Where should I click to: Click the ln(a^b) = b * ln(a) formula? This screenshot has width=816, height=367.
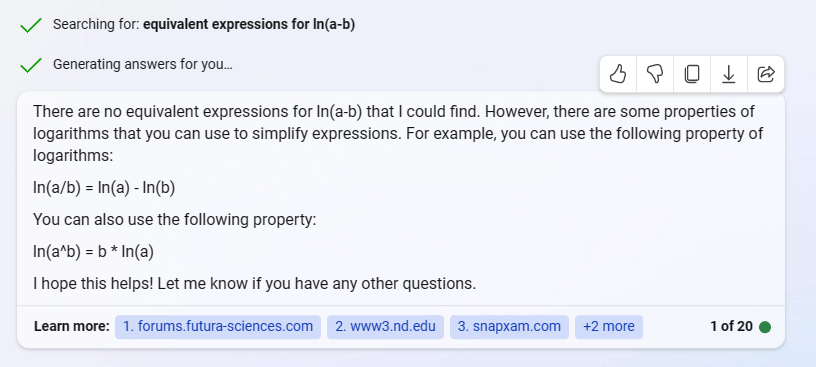pos(94,252)
